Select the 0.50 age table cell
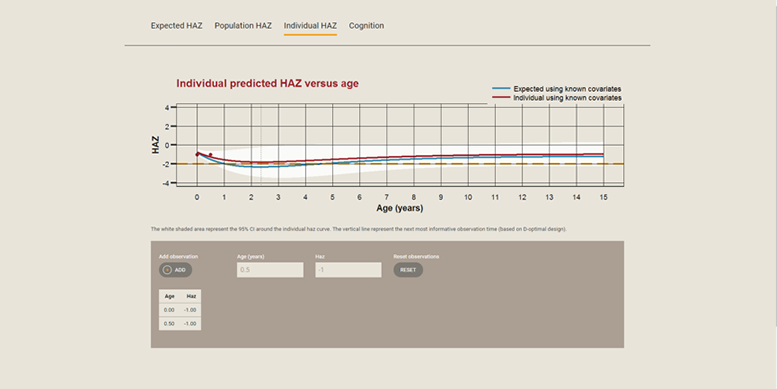The image size is (777, 389). point(169,324)
